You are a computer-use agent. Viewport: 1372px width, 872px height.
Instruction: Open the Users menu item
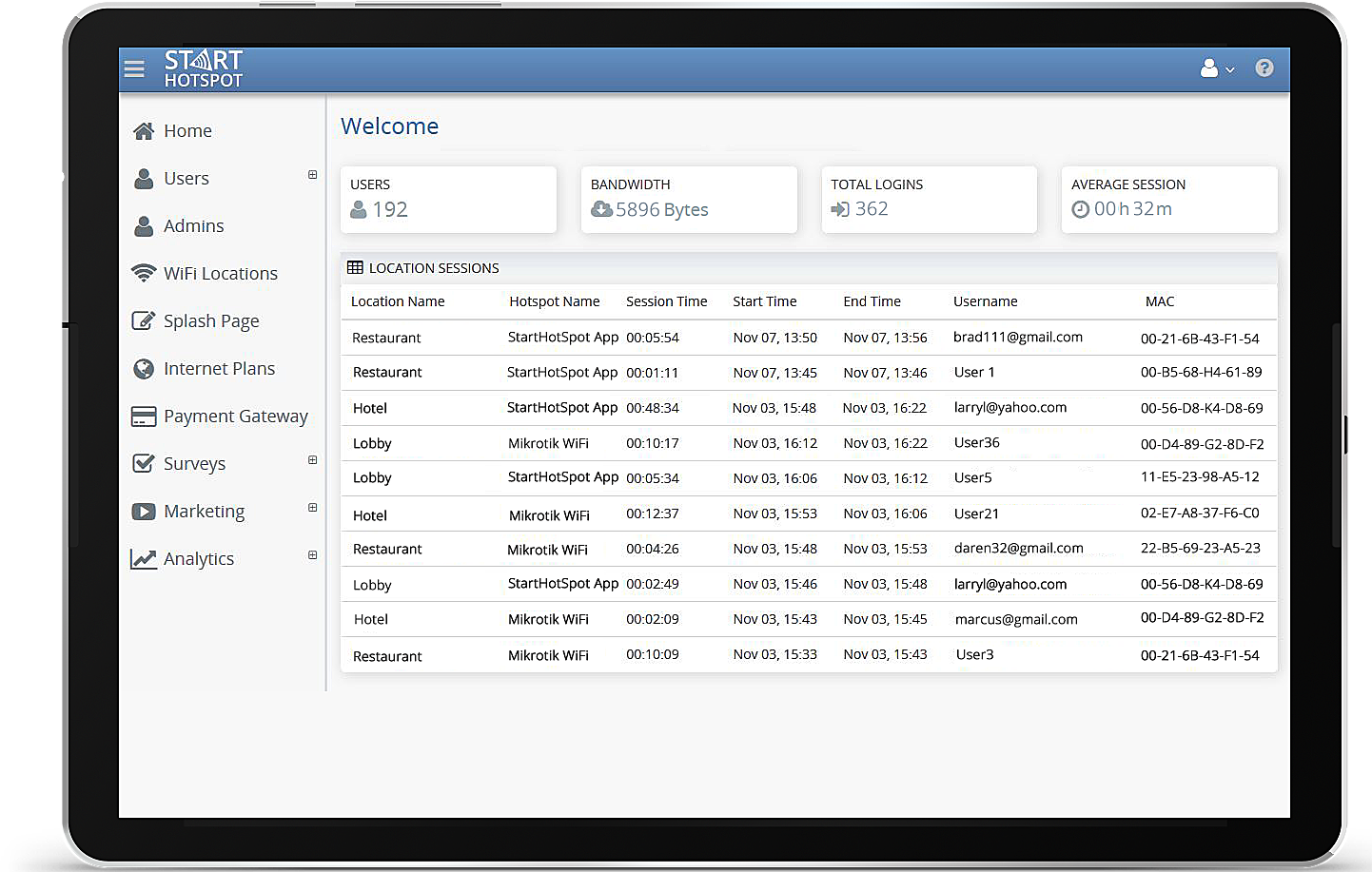point(186,179)
